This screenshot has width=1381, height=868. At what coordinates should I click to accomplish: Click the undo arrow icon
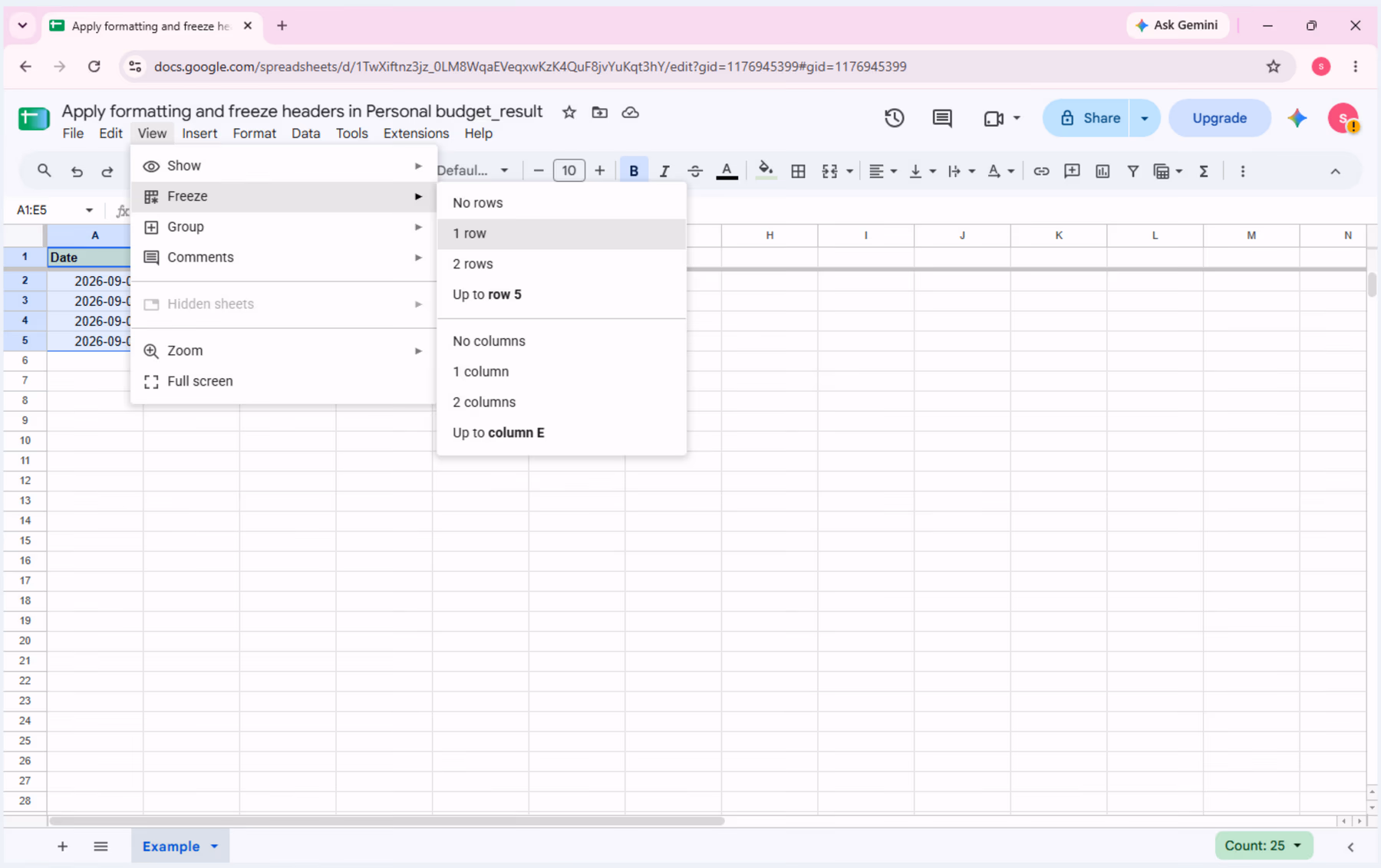point(77,171)
